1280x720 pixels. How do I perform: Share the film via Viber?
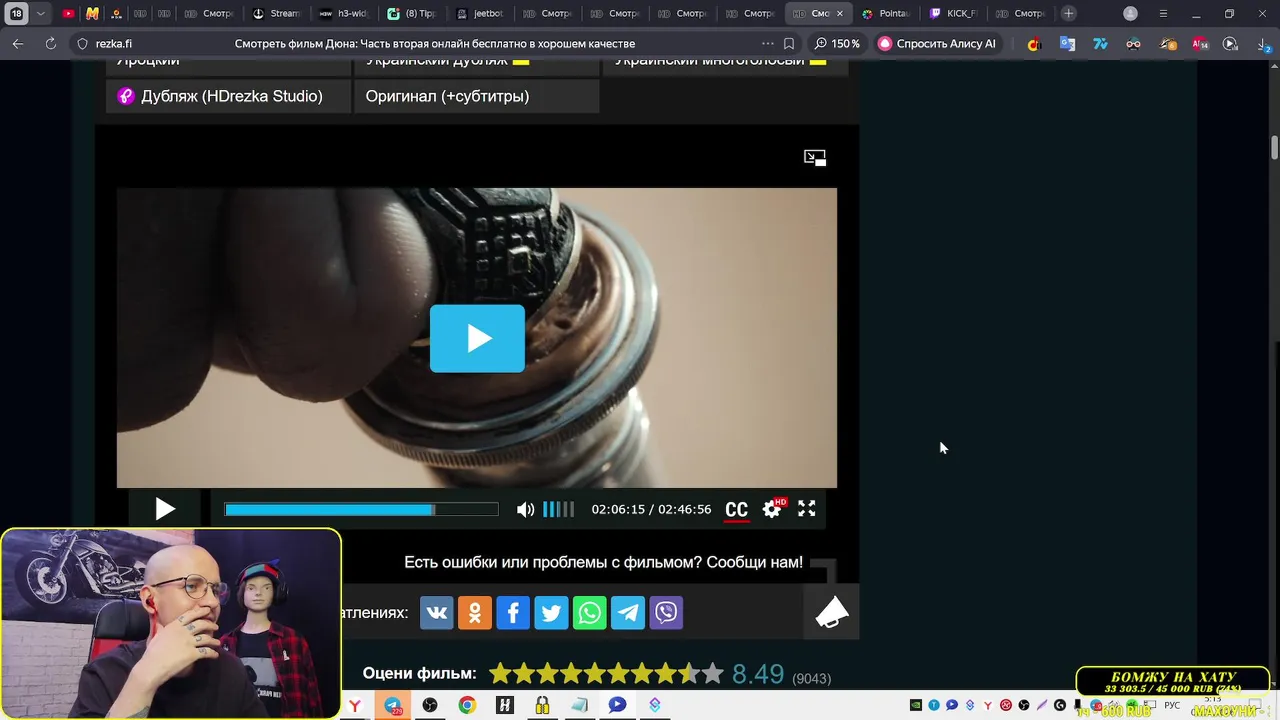666,612
